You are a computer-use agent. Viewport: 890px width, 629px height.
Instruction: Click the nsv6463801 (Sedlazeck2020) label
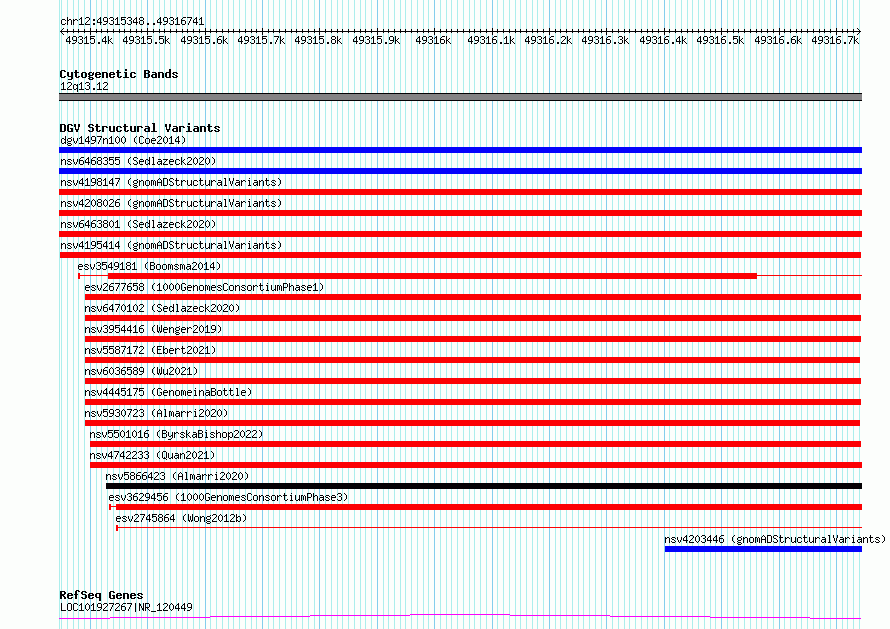click(138, 224)
